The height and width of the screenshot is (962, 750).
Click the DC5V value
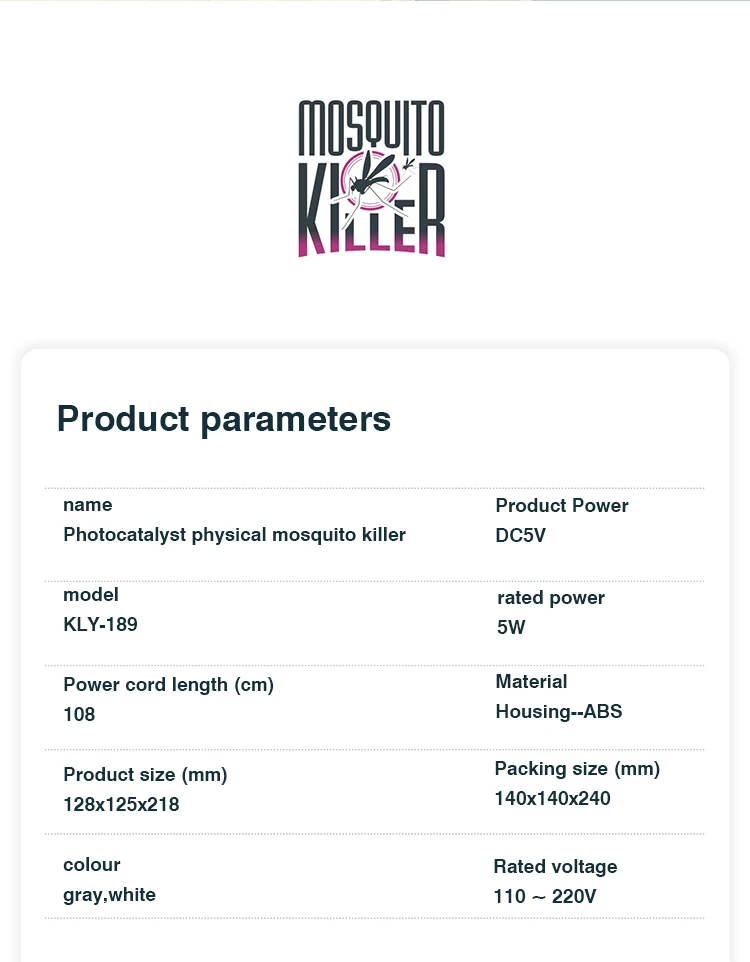[x=521, y=536]
